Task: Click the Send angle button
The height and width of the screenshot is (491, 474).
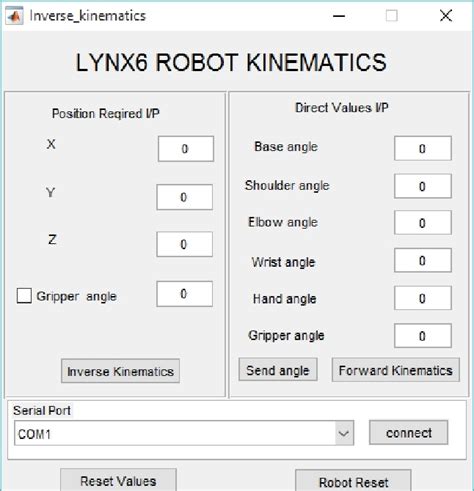Action: point(278,370)
